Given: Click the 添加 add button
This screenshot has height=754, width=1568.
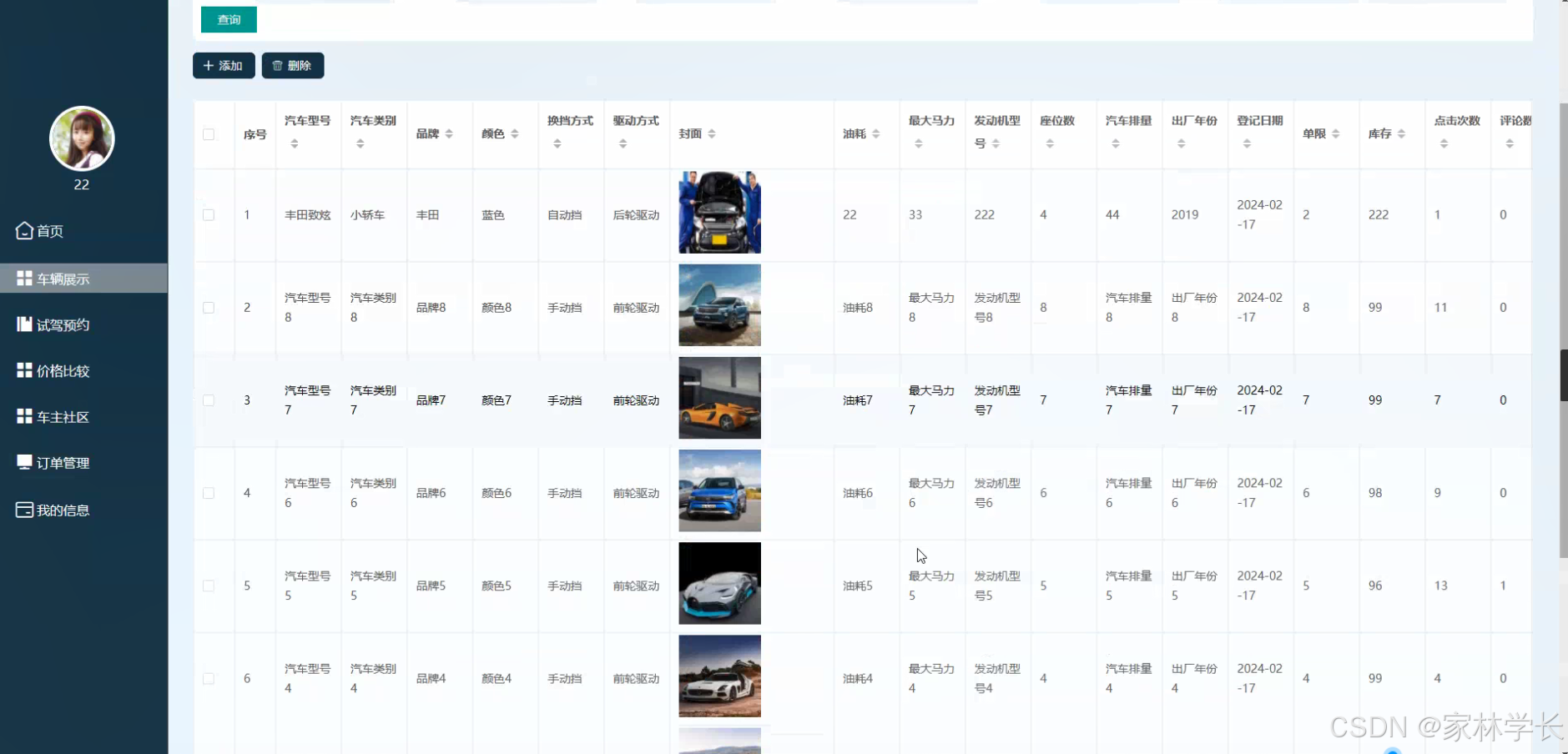Looking at the screenshot, I should click(223, 65).
